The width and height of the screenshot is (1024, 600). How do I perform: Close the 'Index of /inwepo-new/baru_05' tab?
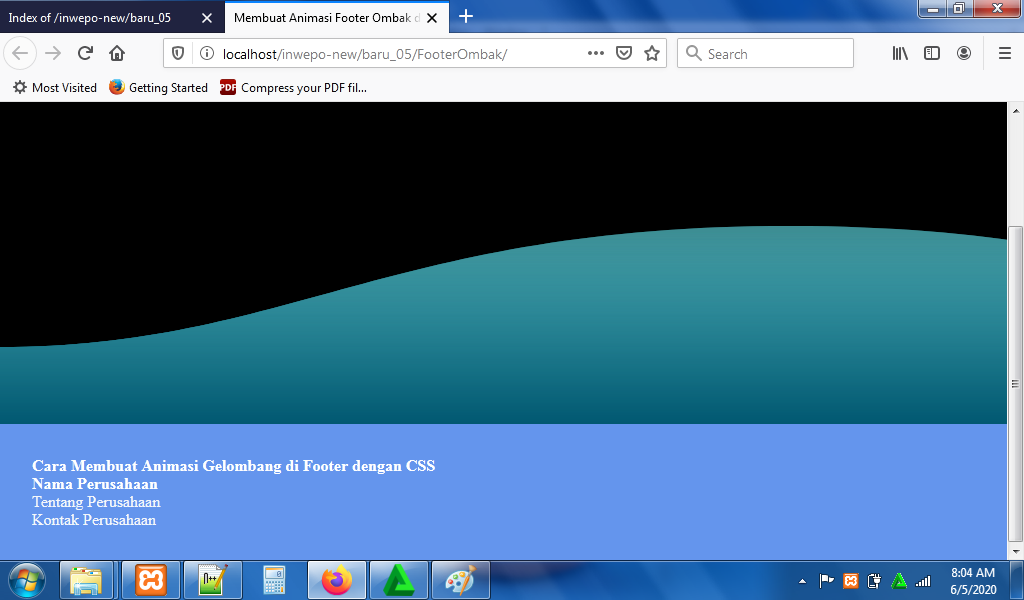point(207,18)
